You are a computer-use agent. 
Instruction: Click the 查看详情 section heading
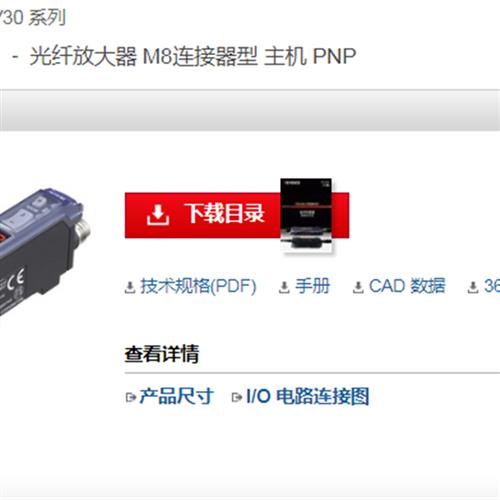click(162, 354)
